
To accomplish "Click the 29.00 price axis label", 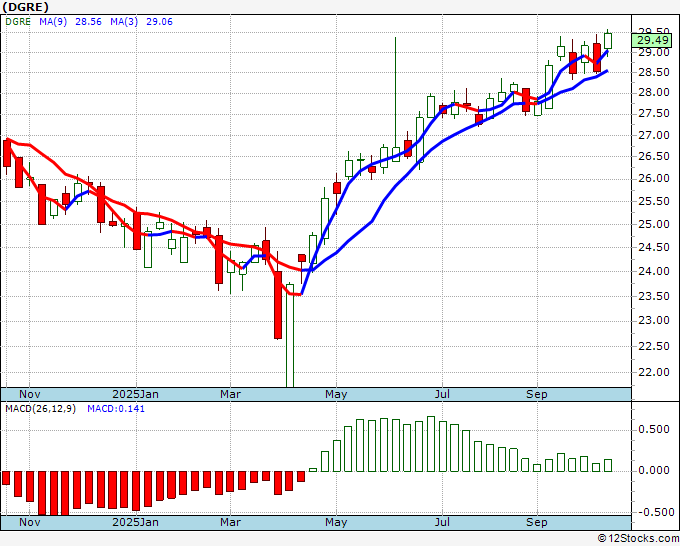I will (654, 52).
